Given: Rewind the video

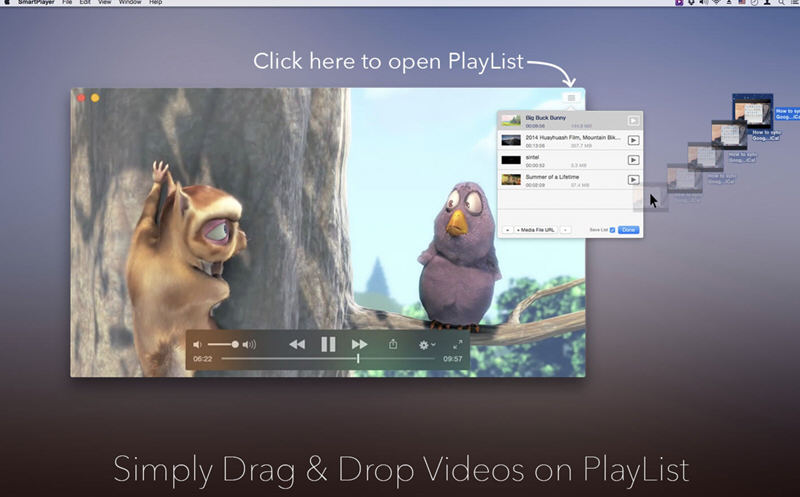Looking at the screenshot, I should [297, 344].
